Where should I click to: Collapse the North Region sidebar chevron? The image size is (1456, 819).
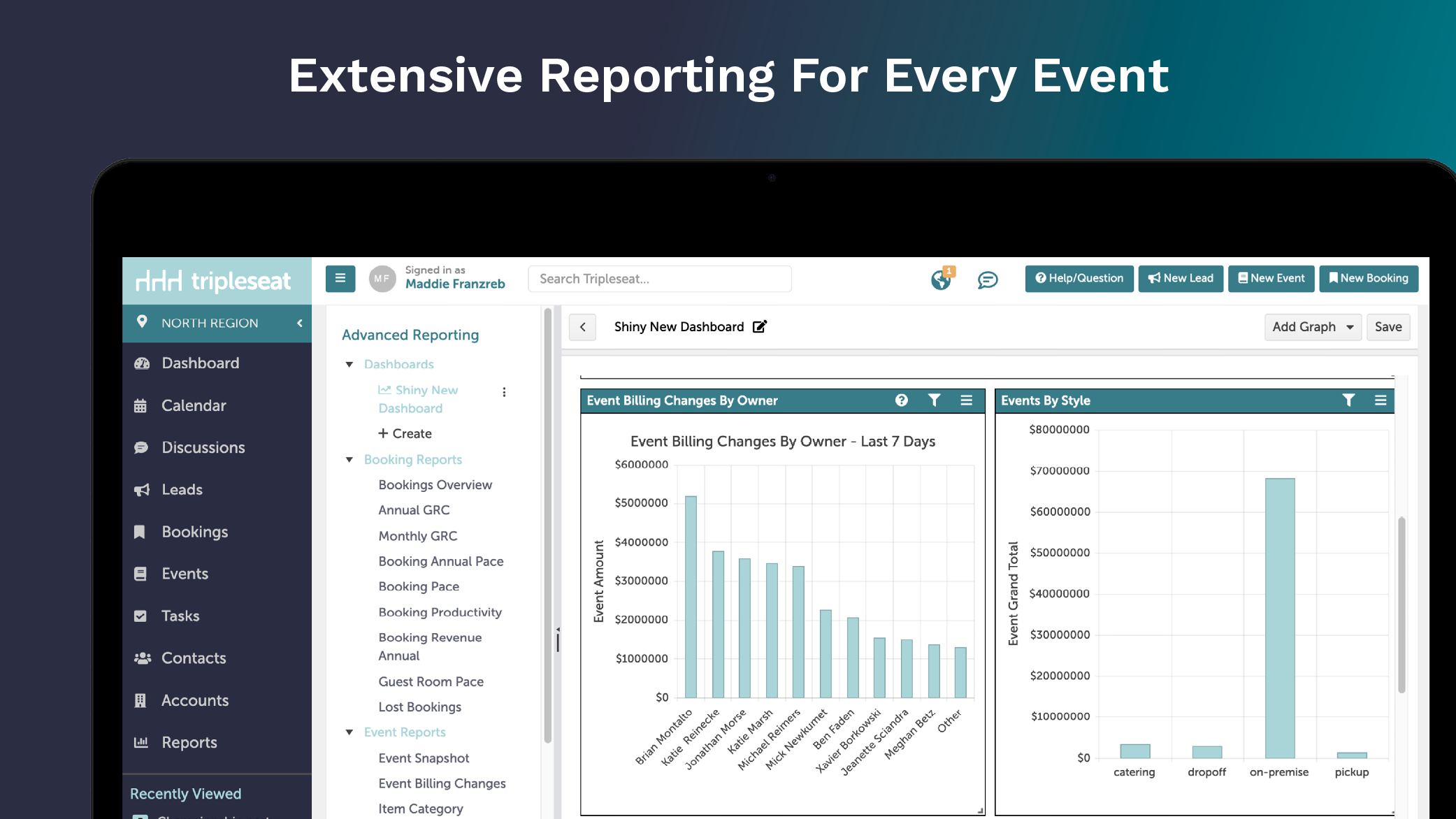(300, 323)
